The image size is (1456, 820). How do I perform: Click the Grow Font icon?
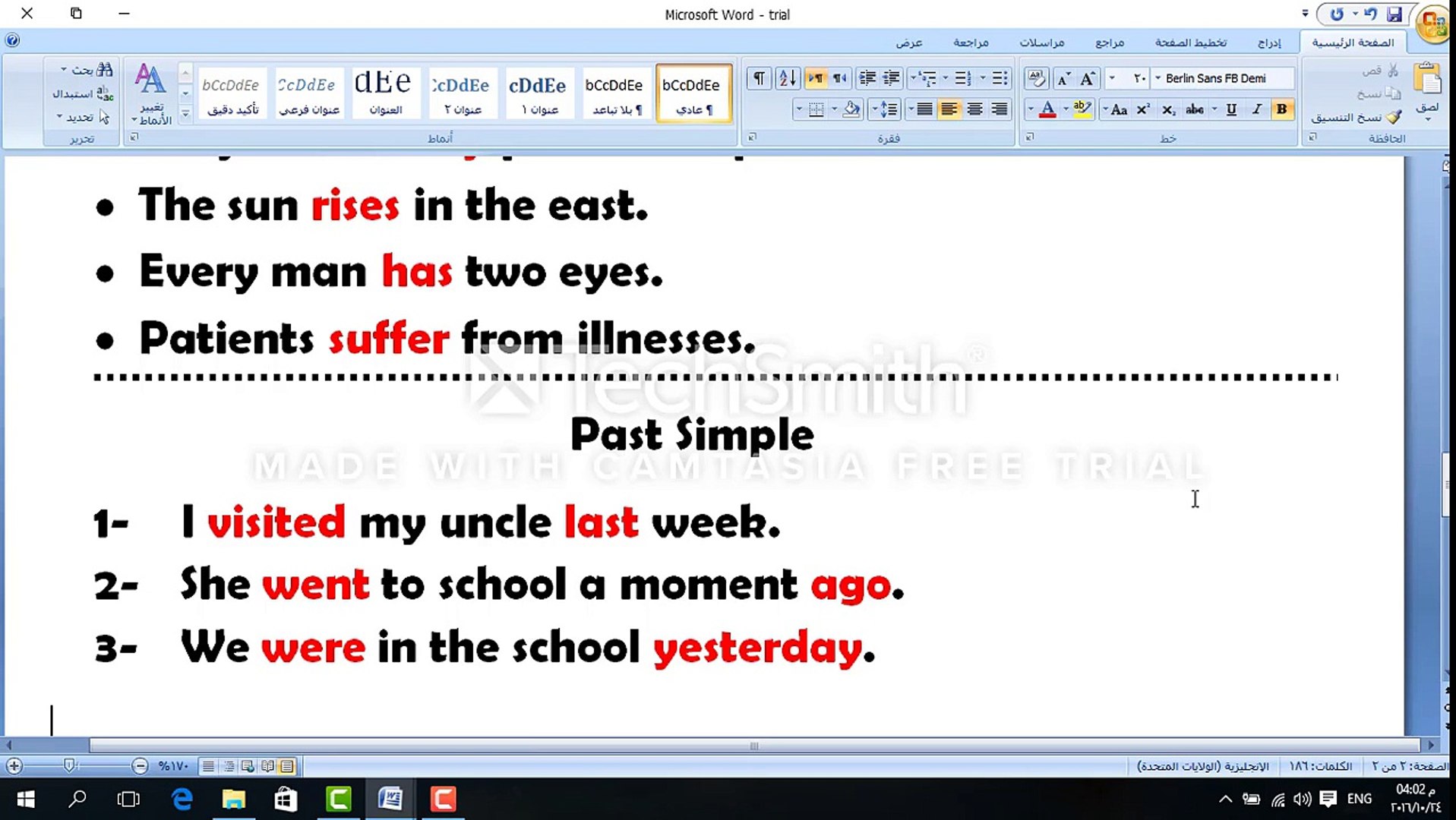tap(1088, 78)
